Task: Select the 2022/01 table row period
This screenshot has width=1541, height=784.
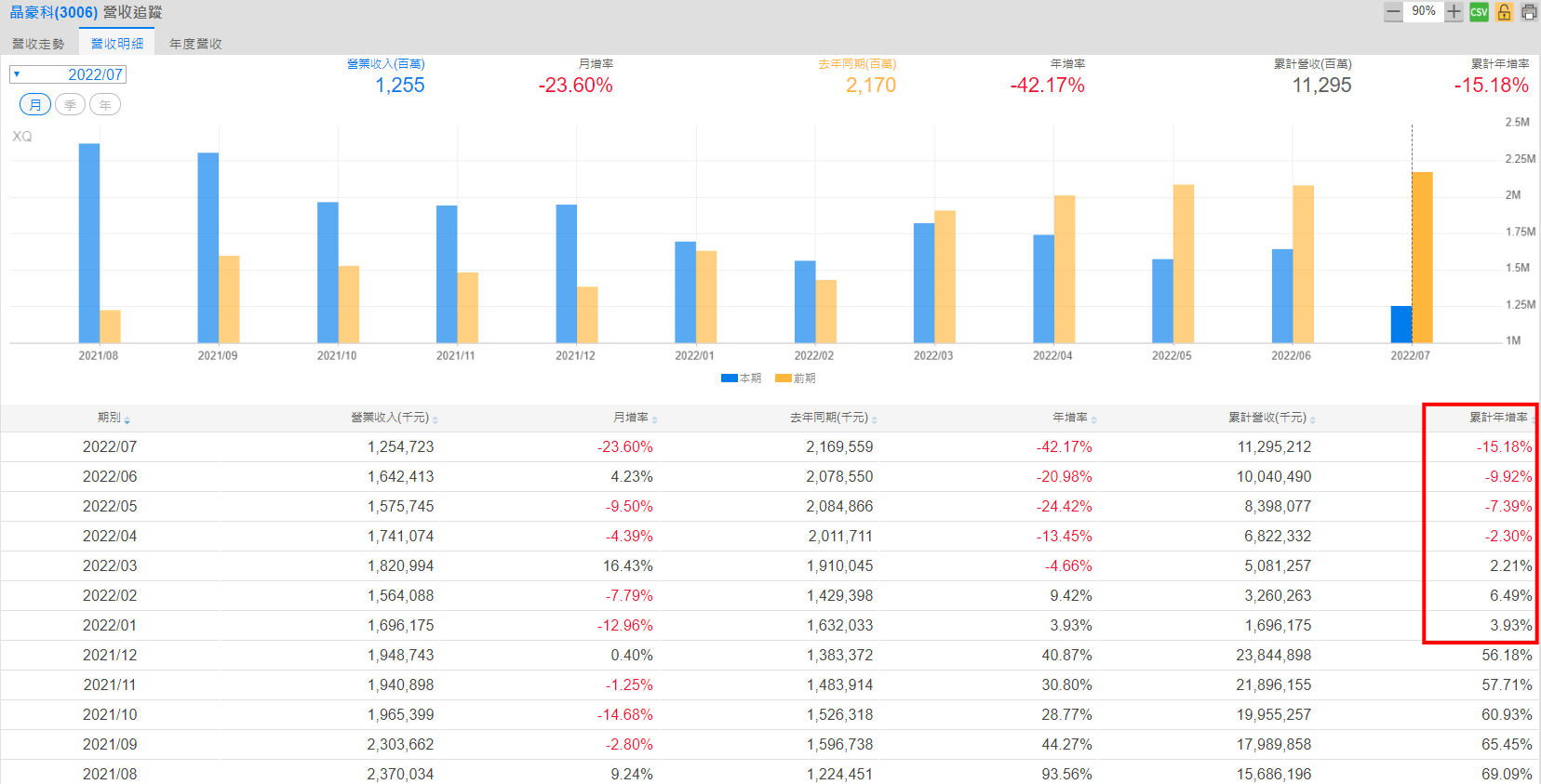Action: pyautogui.click(x=110, y=626)
